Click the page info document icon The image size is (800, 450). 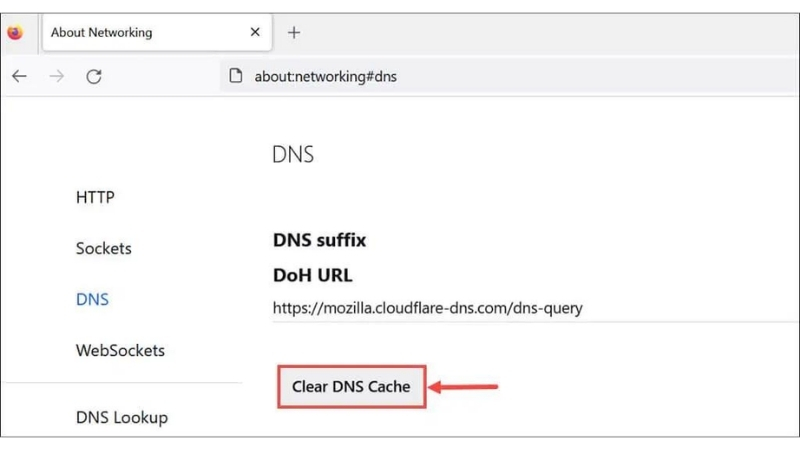[x=235, y=76]
